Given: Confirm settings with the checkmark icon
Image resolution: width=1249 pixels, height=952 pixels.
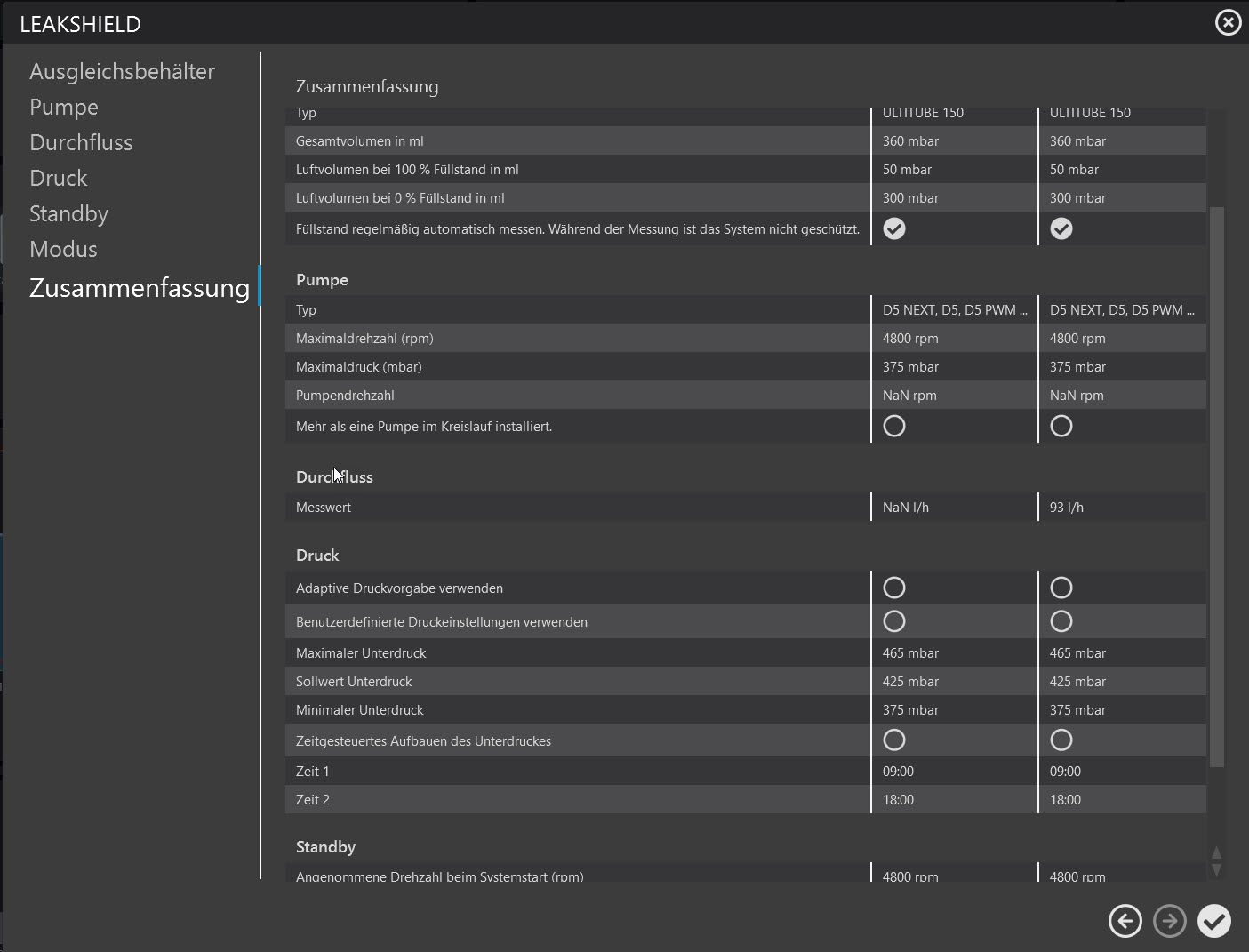Looking at the screenshot, I should 1213,921.
